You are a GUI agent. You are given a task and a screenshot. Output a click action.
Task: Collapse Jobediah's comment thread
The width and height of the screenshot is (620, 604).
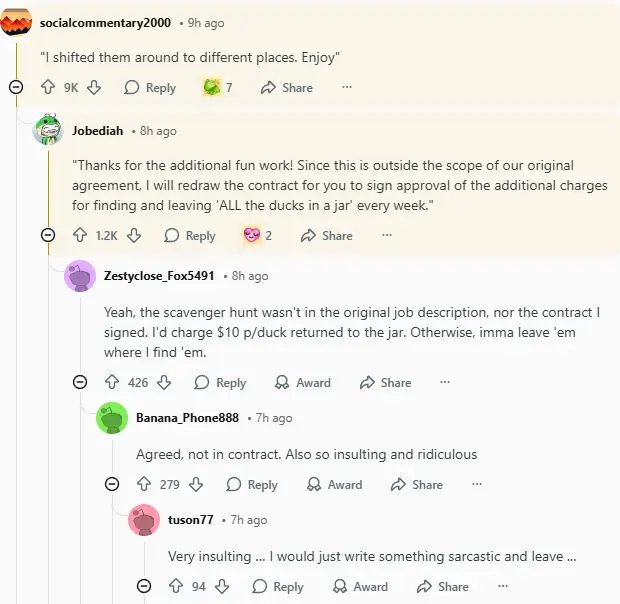48,236
